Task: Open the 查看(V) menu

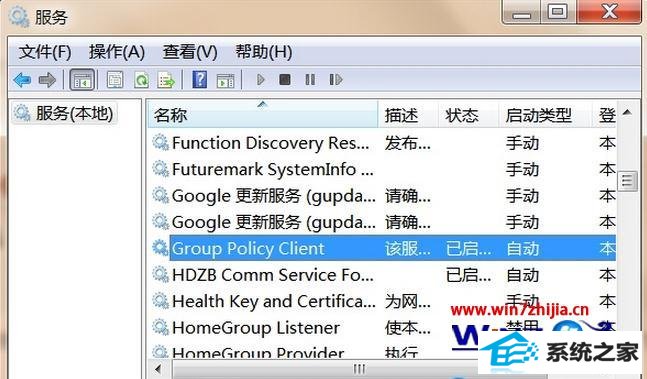Action: coord(190,52)
